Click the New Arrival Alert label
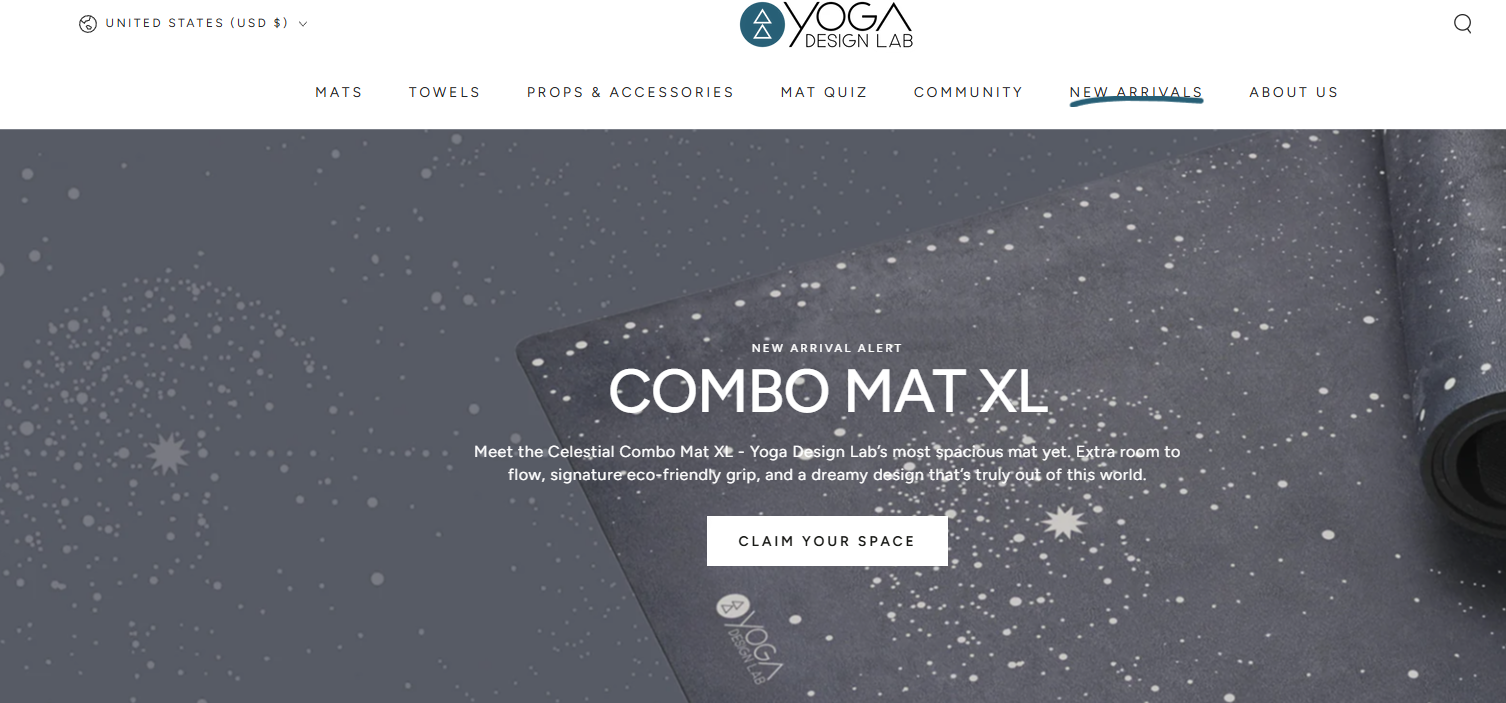Image resolution: width=1506 pixels, height=703 pixels. tap(827, 348)
